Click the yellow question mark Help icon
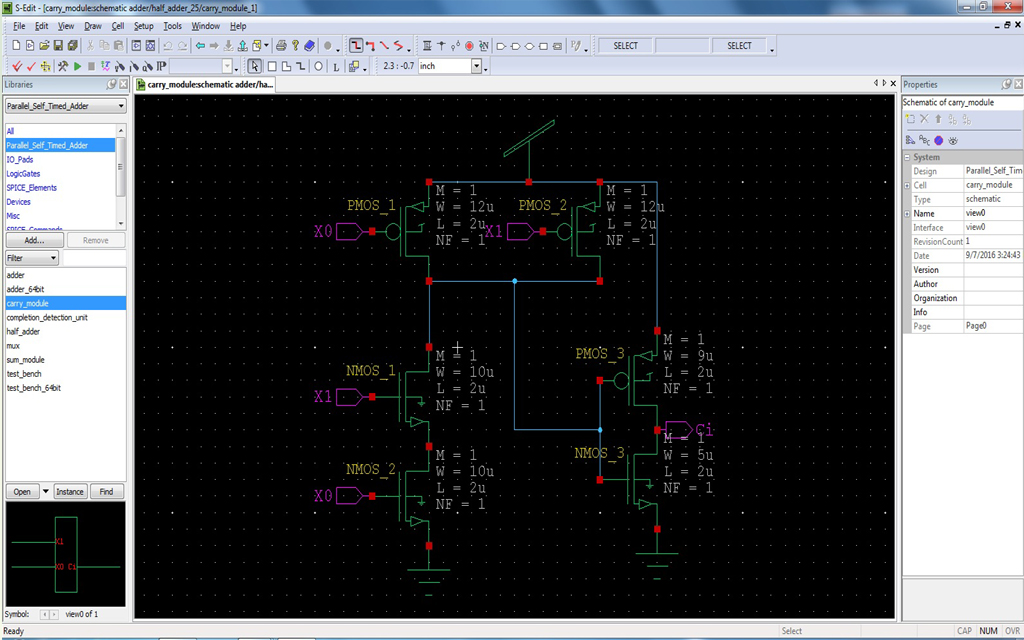The width and height of the screenshot is (1024, 640). click(x=295, y=46)
